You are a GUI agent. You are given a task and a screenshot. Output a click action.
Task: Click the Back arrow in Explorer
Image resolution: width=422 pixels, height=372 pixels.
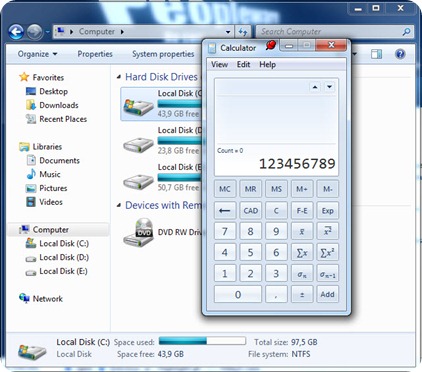(16, 32)
